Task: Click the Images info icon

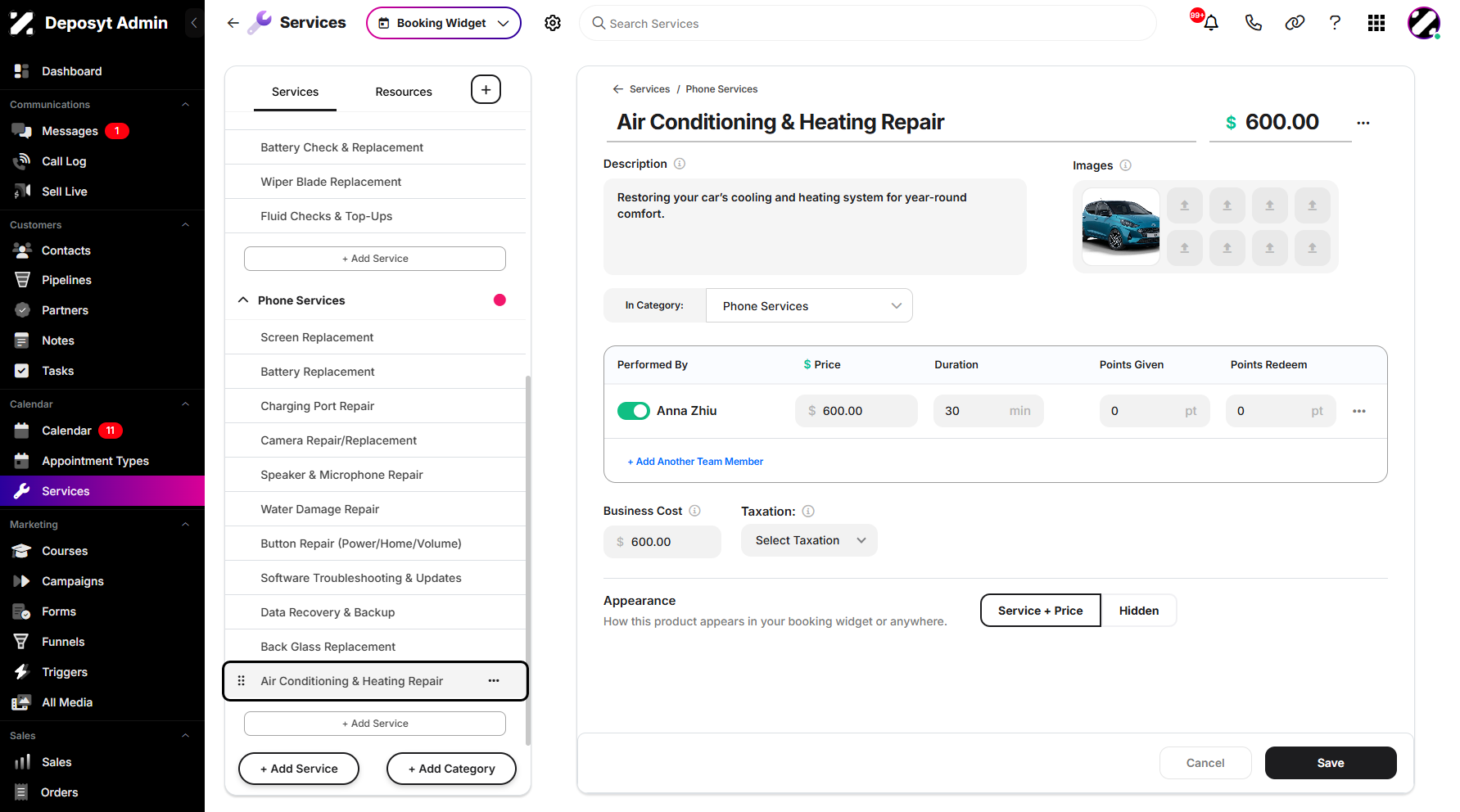Action: 1125,165
